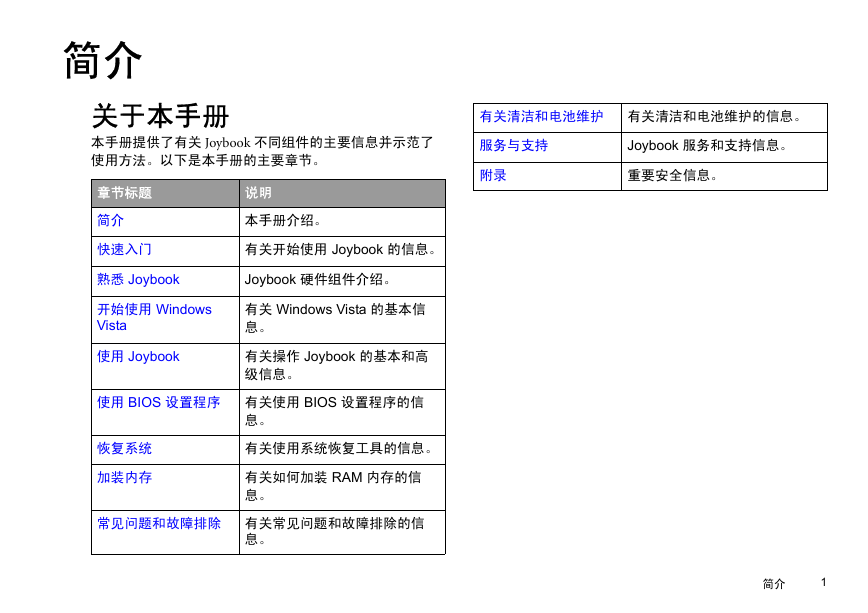
Task: Click text 有关常见问题和故障排除的信息
Action: click(x=334, y=531)
